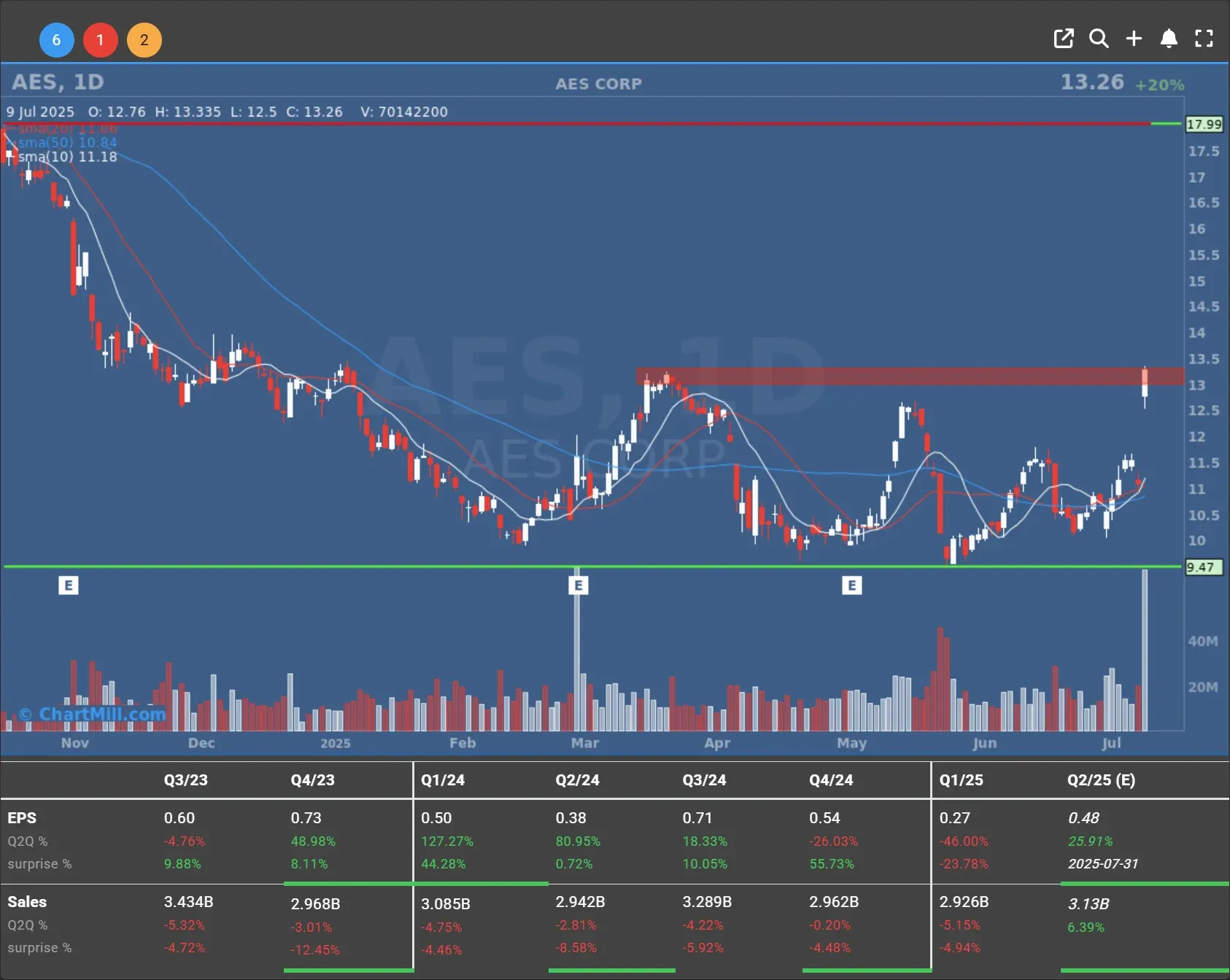Click the 9 Jul 2025 date readout
Viewport: 1230px width, 980px height.
[x=40, y=112]
